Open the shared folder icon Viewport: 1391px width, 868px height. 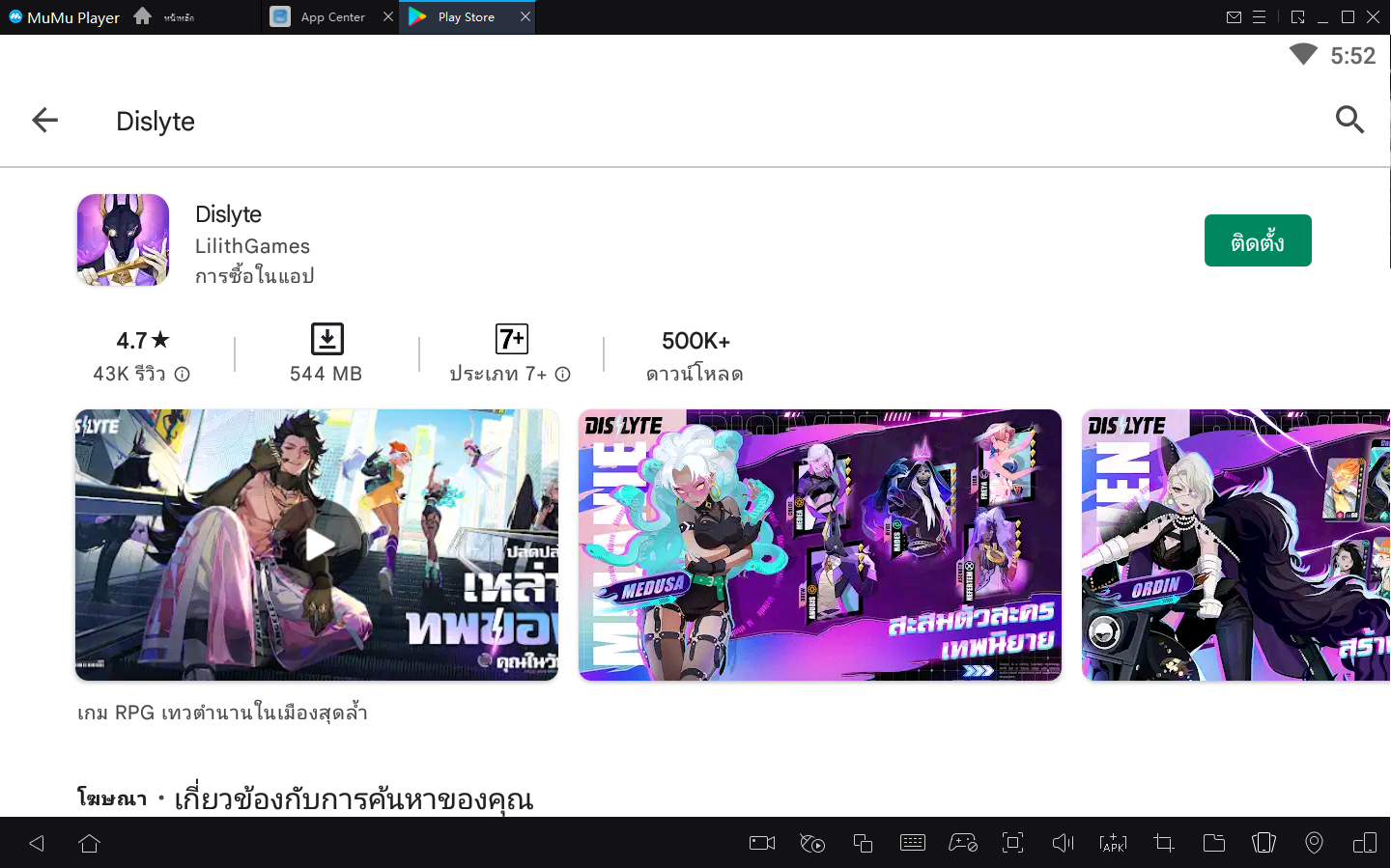[x=1214, y=843]
